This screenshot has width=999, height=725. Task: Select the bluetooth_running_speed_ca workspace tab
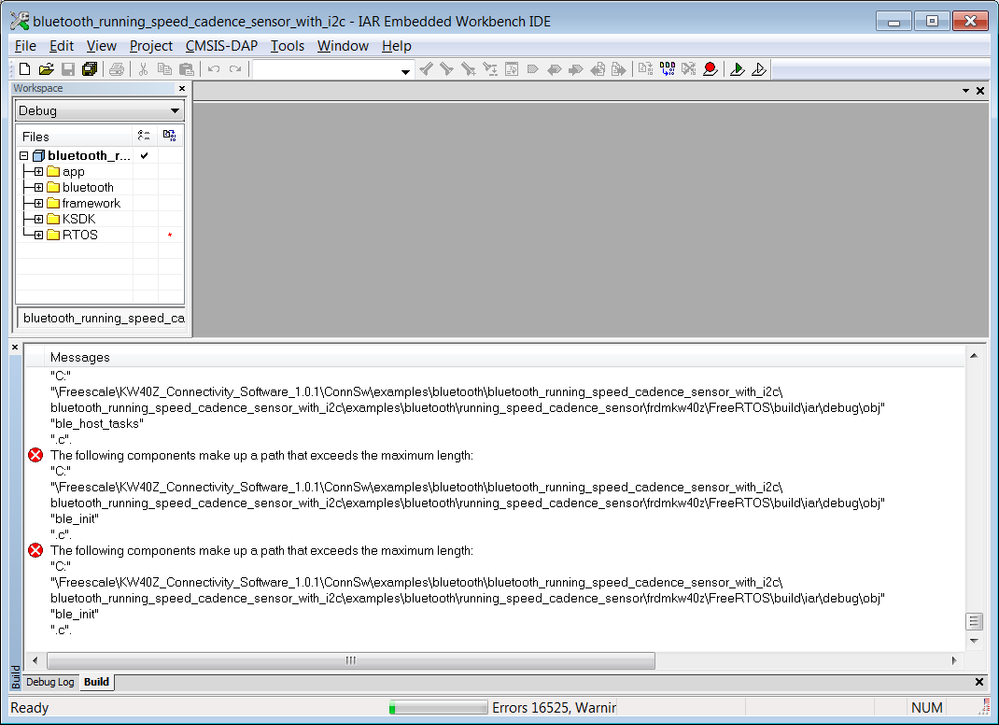102,318
